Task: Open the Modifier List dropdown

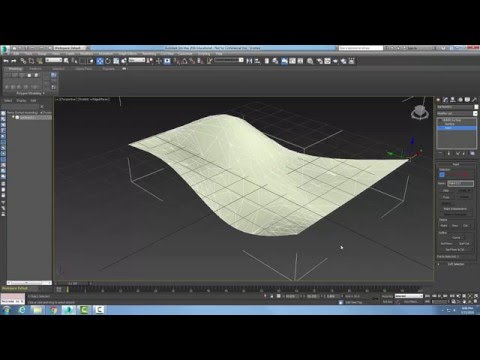Action: click(457, 114)
